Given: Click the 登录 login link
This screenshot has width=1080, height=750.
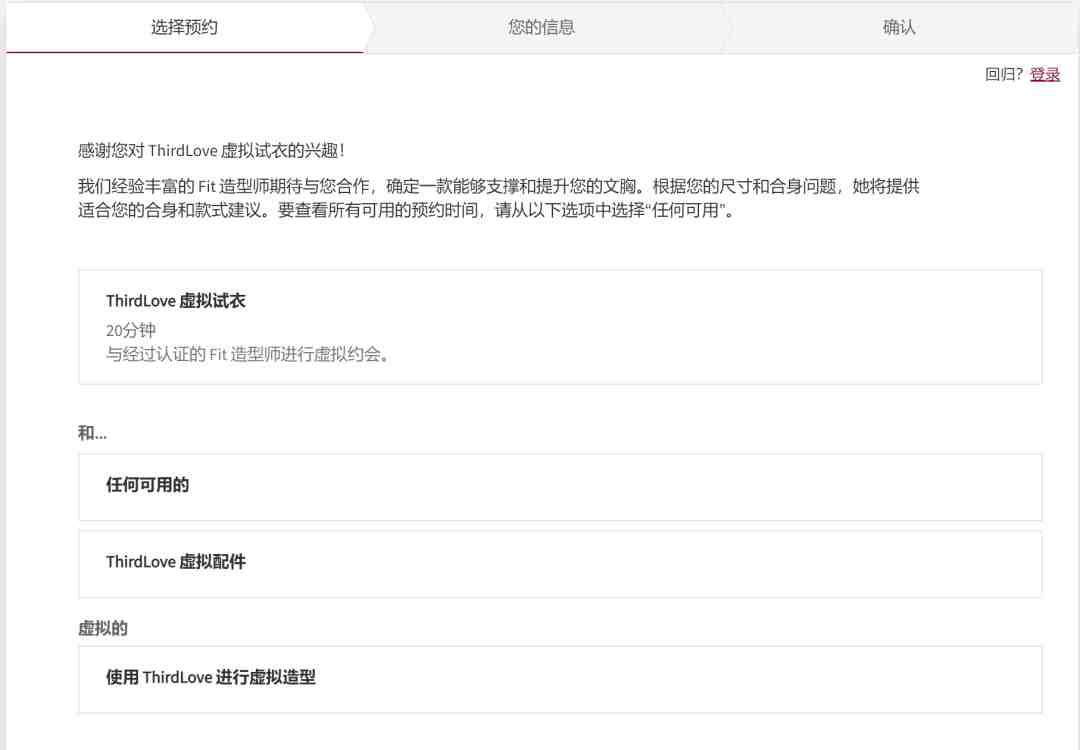Looking at the screenshot, I should click(x=1045, y=74).
